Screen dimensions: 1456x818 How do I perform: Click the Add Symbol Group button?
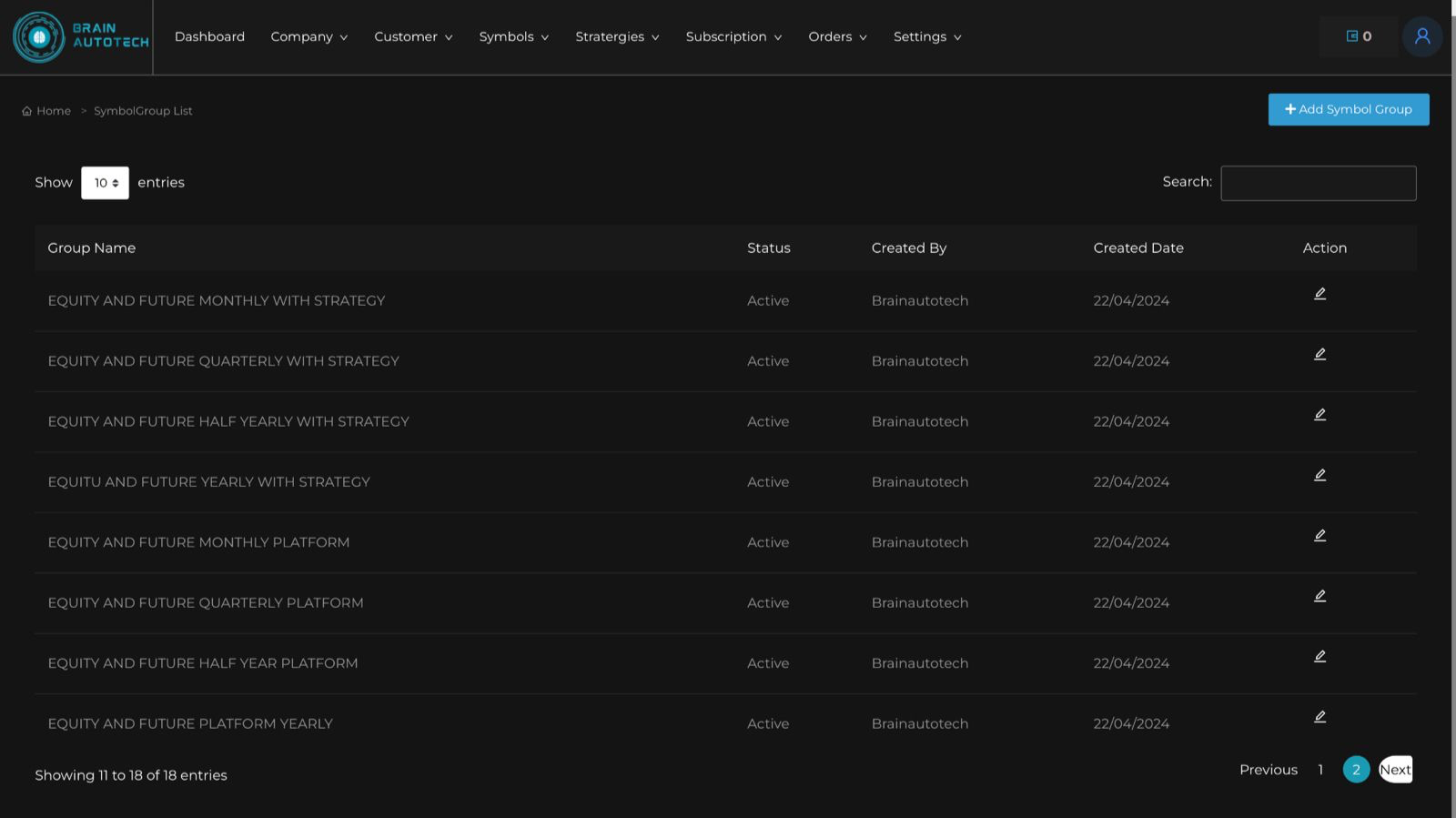pyautogui.click(x=1348, y=110)
